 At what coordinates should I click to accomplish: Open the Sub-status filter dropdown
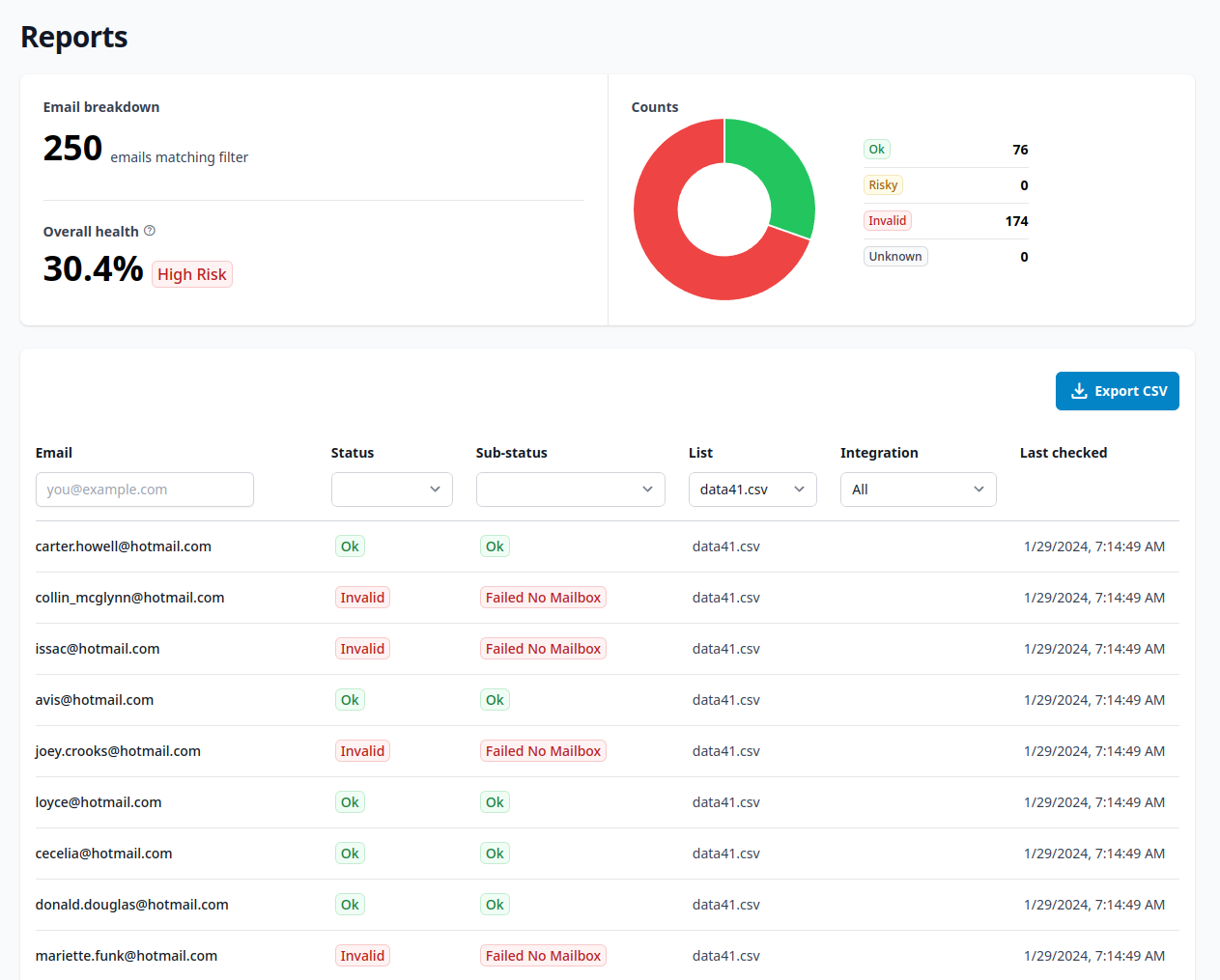570,490
